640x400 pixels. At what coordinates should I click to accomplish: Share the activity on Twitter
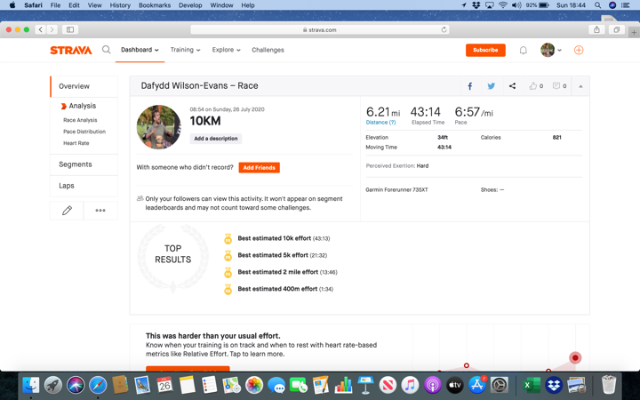click(x=491, y=86)
